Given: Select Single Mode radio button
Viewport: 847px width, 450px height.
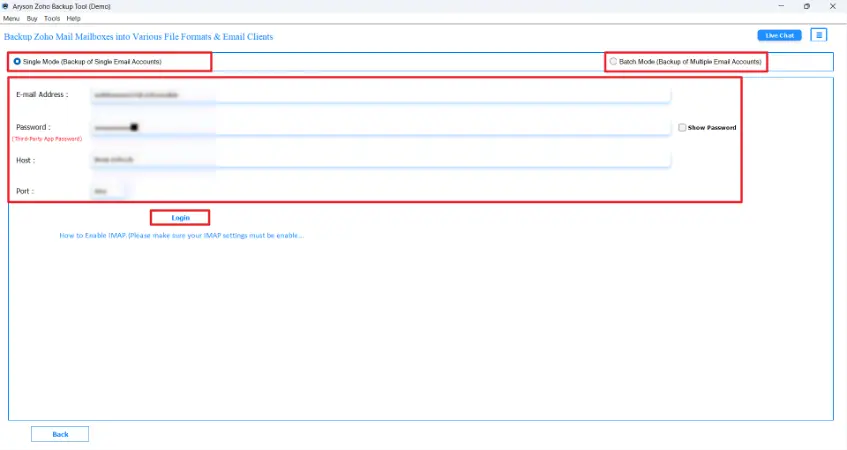Looking at the screenshot, I should point(17,62).
